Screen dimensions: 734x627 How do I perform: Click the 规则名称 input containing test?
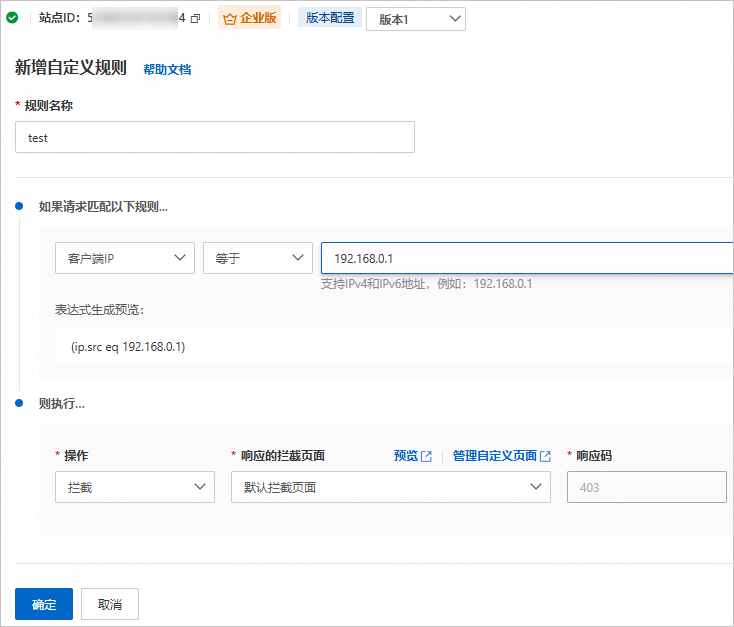[x=215, y=137]
